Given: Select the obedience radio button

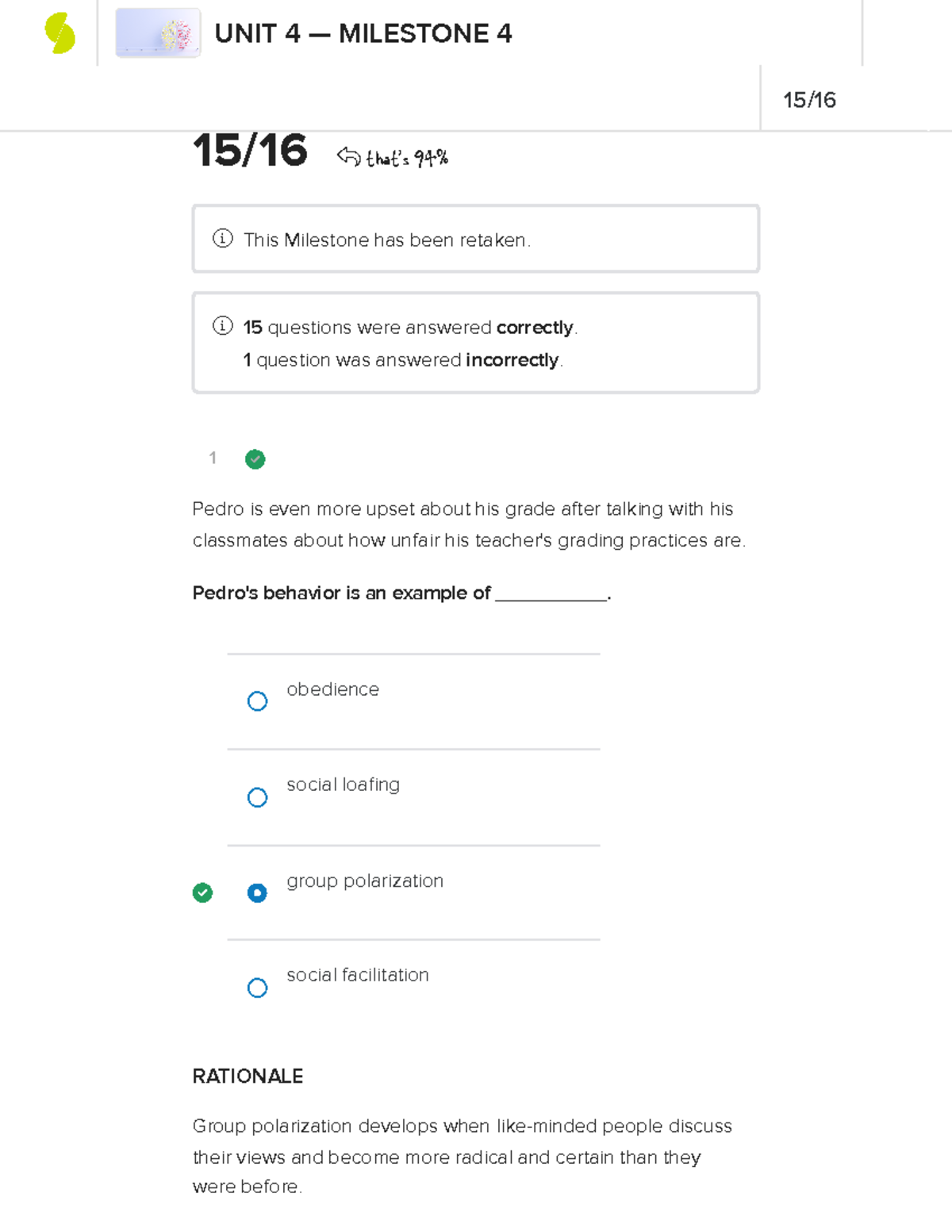Looking at the screenshot, I should [257, 701].
